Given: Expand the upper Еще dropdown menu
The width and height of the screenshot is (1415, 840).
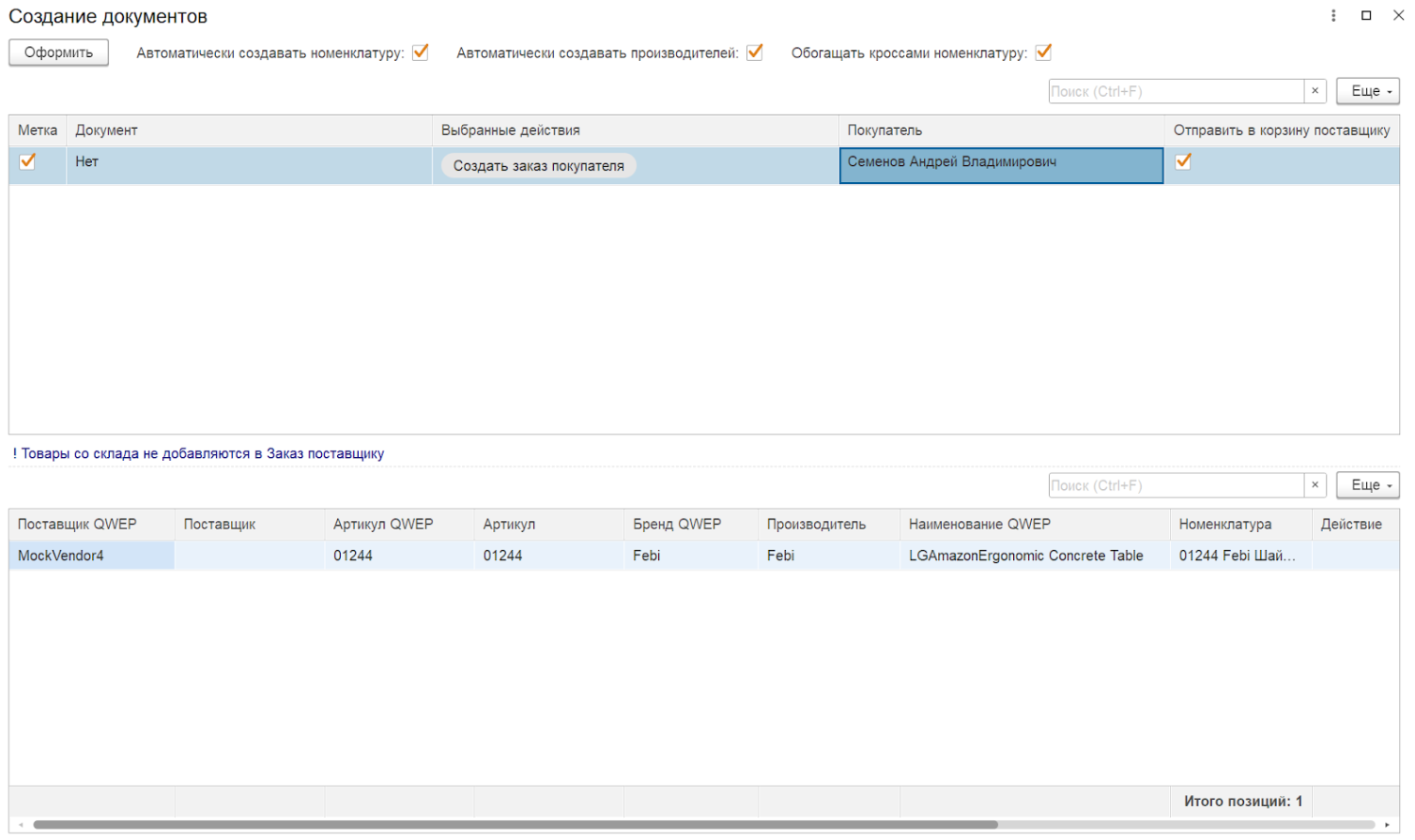Looking at the screenshot, I should click(1368, 91).
